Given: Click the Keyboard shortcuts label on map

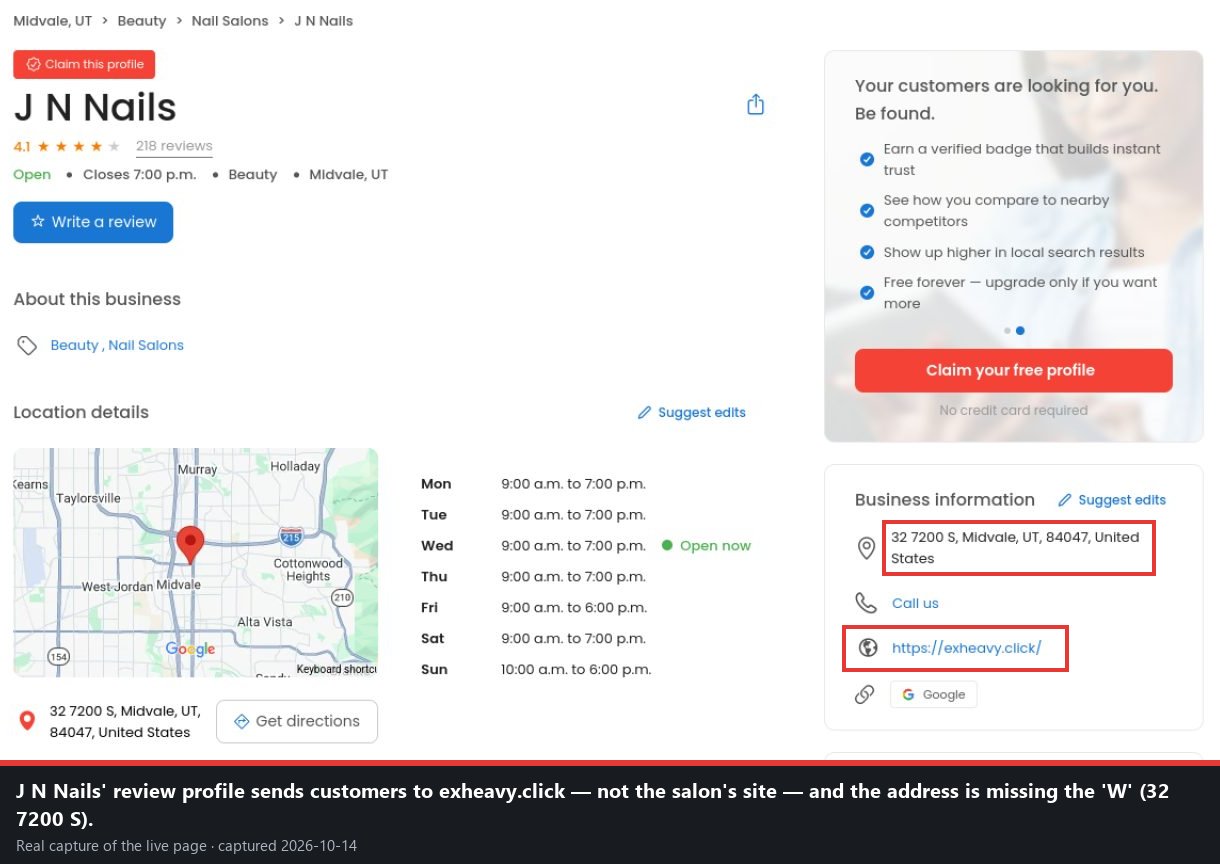Looking at the screenshot, I should tap(336, 669).
